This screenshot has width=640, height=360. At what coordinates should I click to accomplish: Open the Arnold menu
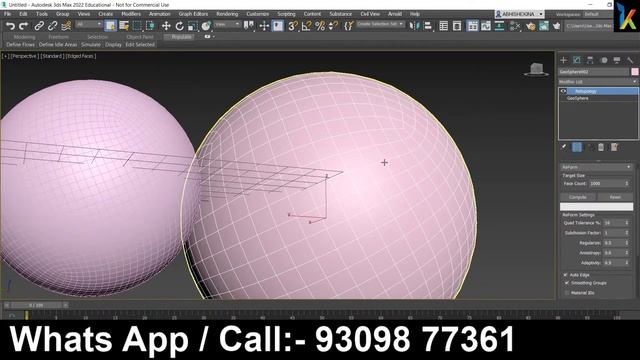pyautogui.click(x=395, y=14)
